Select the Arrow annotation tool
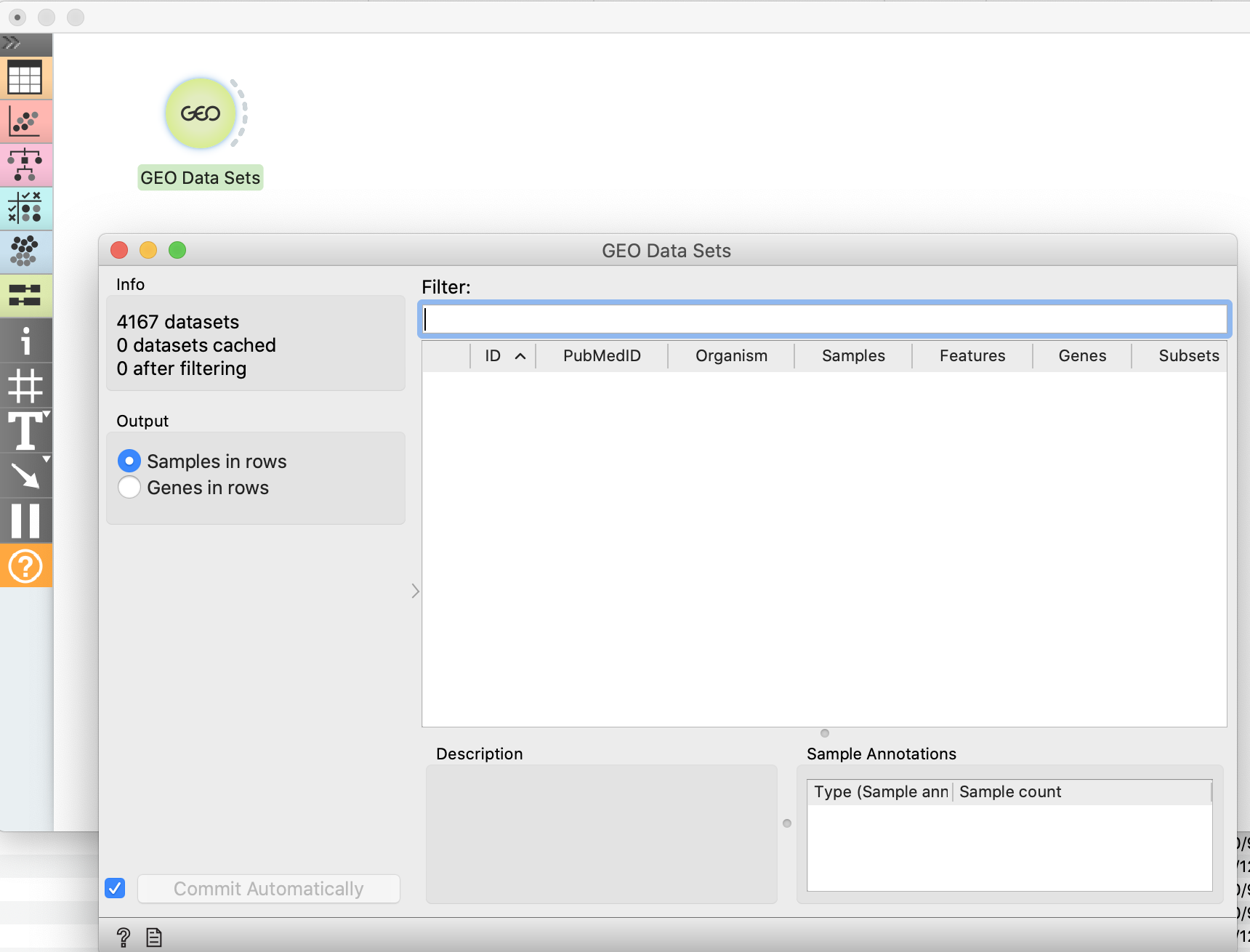This screenshot has width=1250, height=952. coord(25,476)
